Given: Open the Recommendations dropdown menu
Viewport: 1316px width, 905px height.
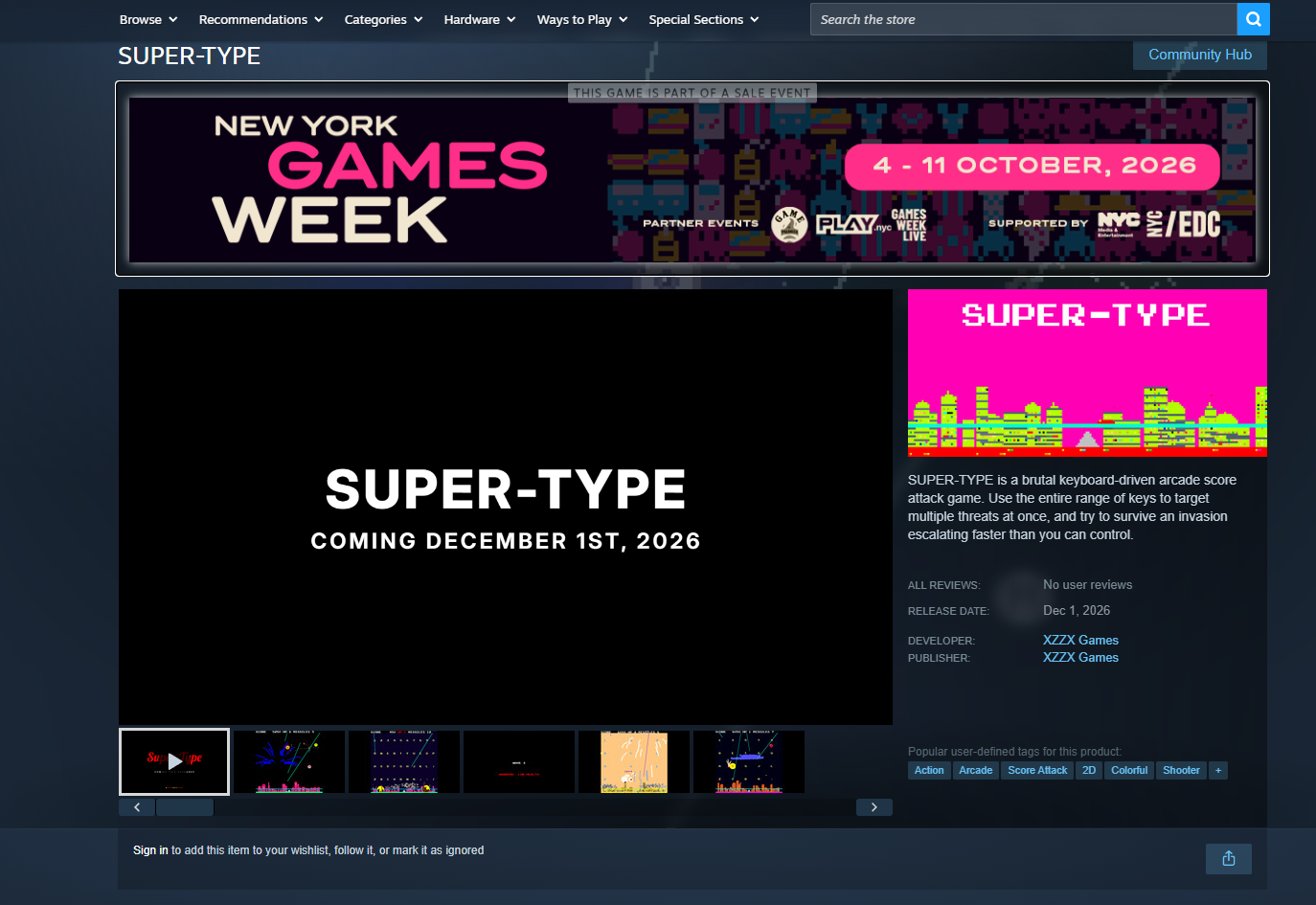Looking at the screenshot, I should point(261,19).
